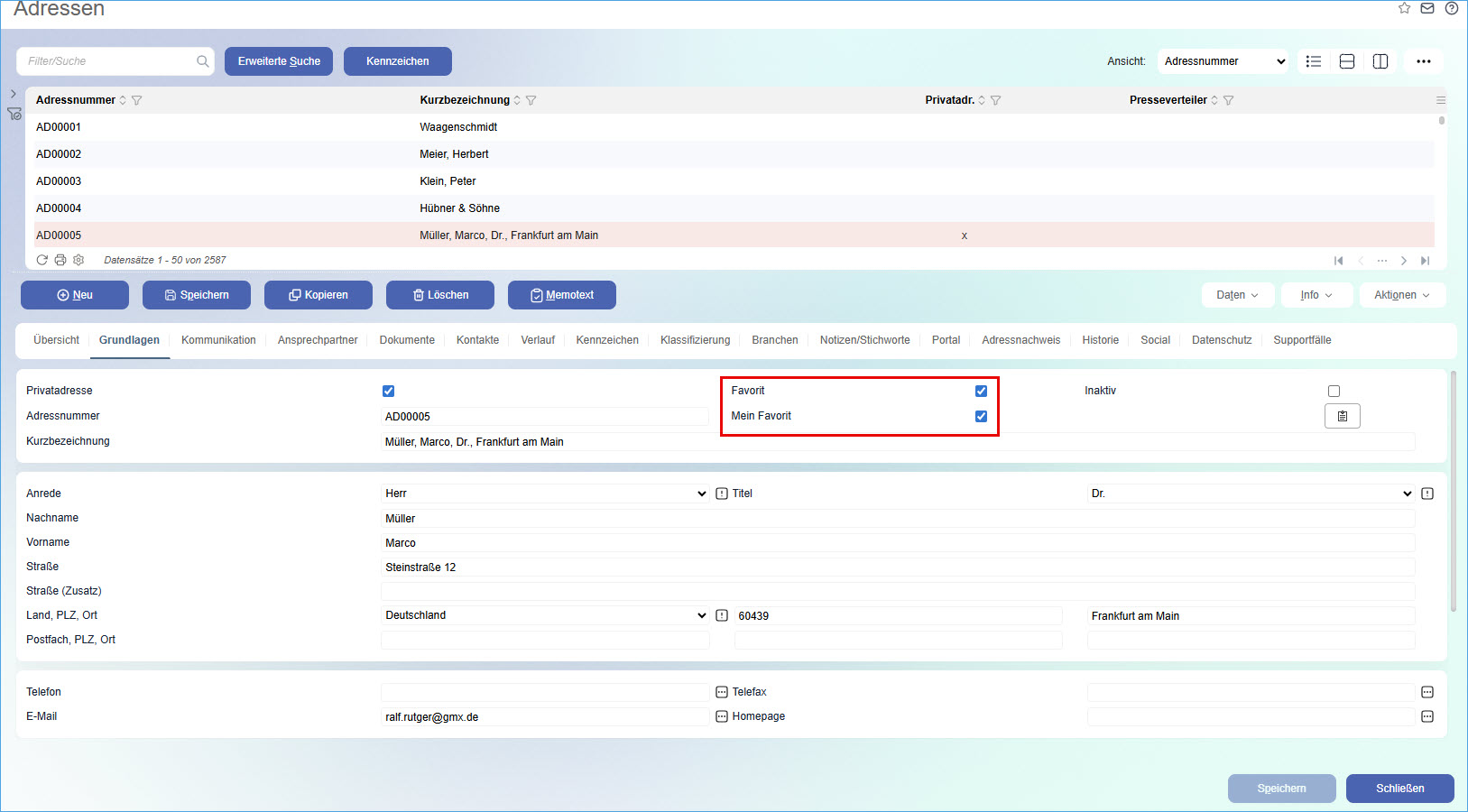Open the Klassifizierung tab
This screenshot has height=812, width=1468.
695,340
